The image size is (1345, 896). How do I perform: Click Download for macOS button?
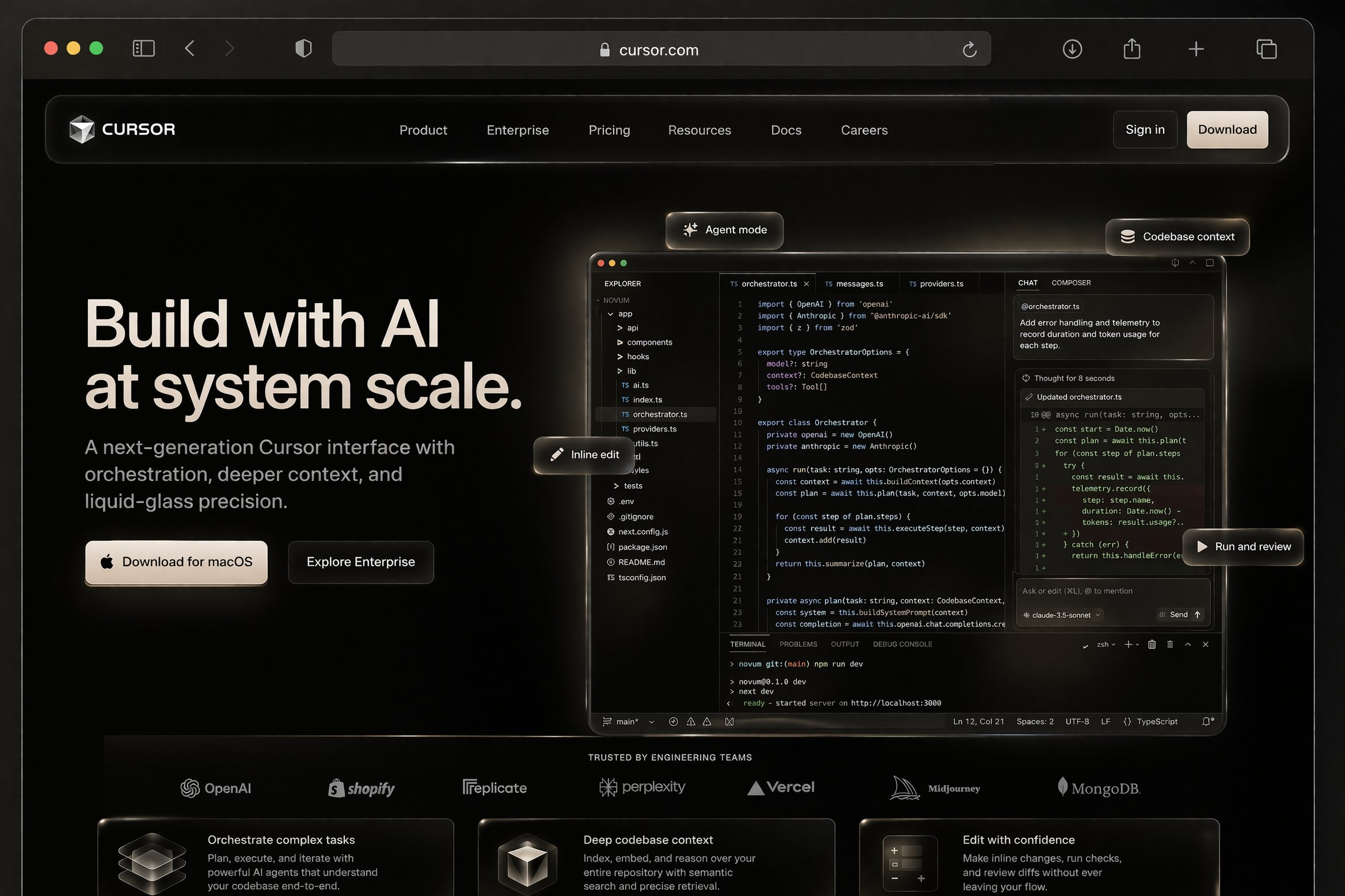point(176,562)
